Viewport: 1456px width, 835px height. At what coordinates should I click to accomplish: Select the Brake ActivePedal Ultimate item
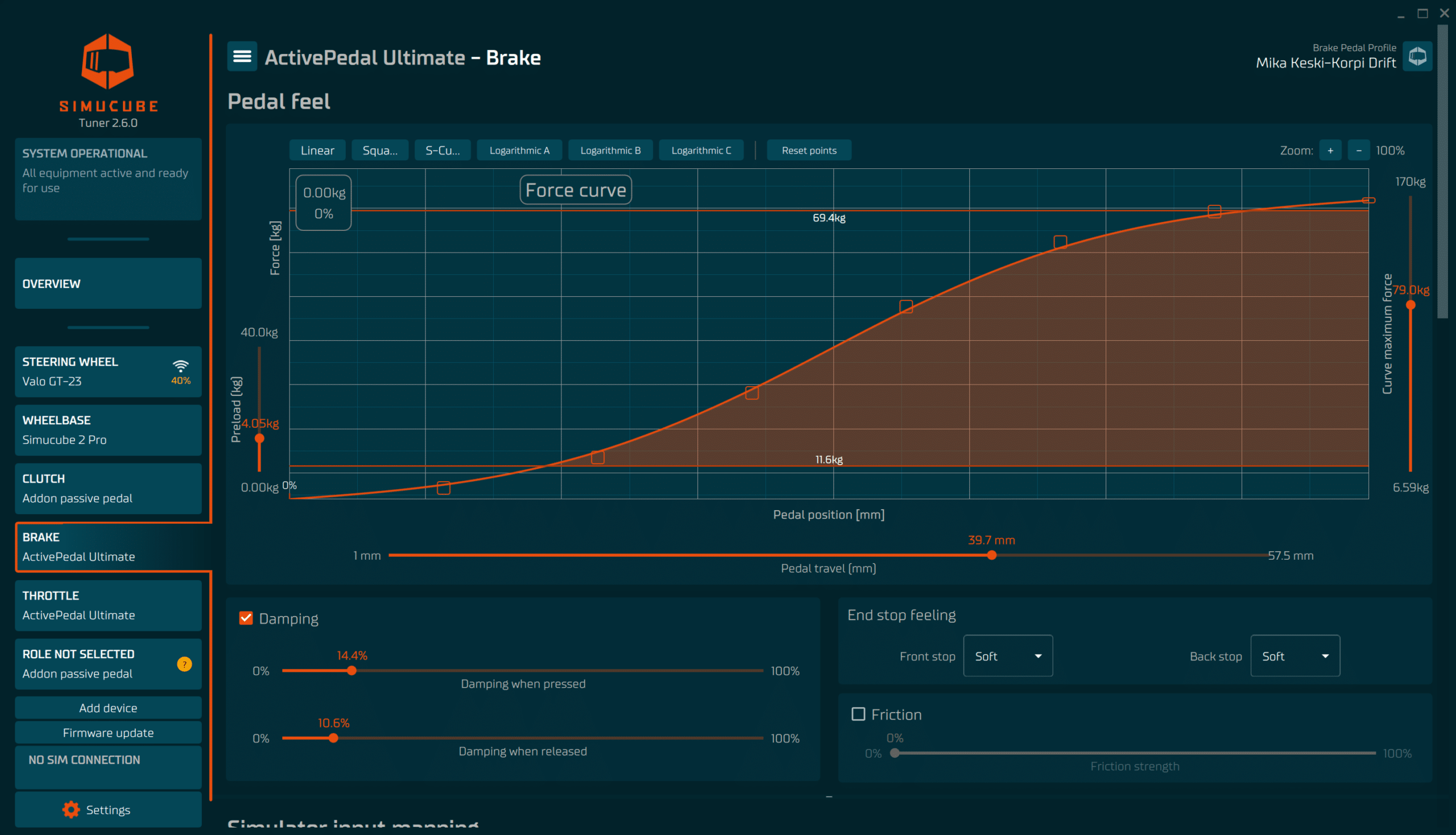coord(113,547)
